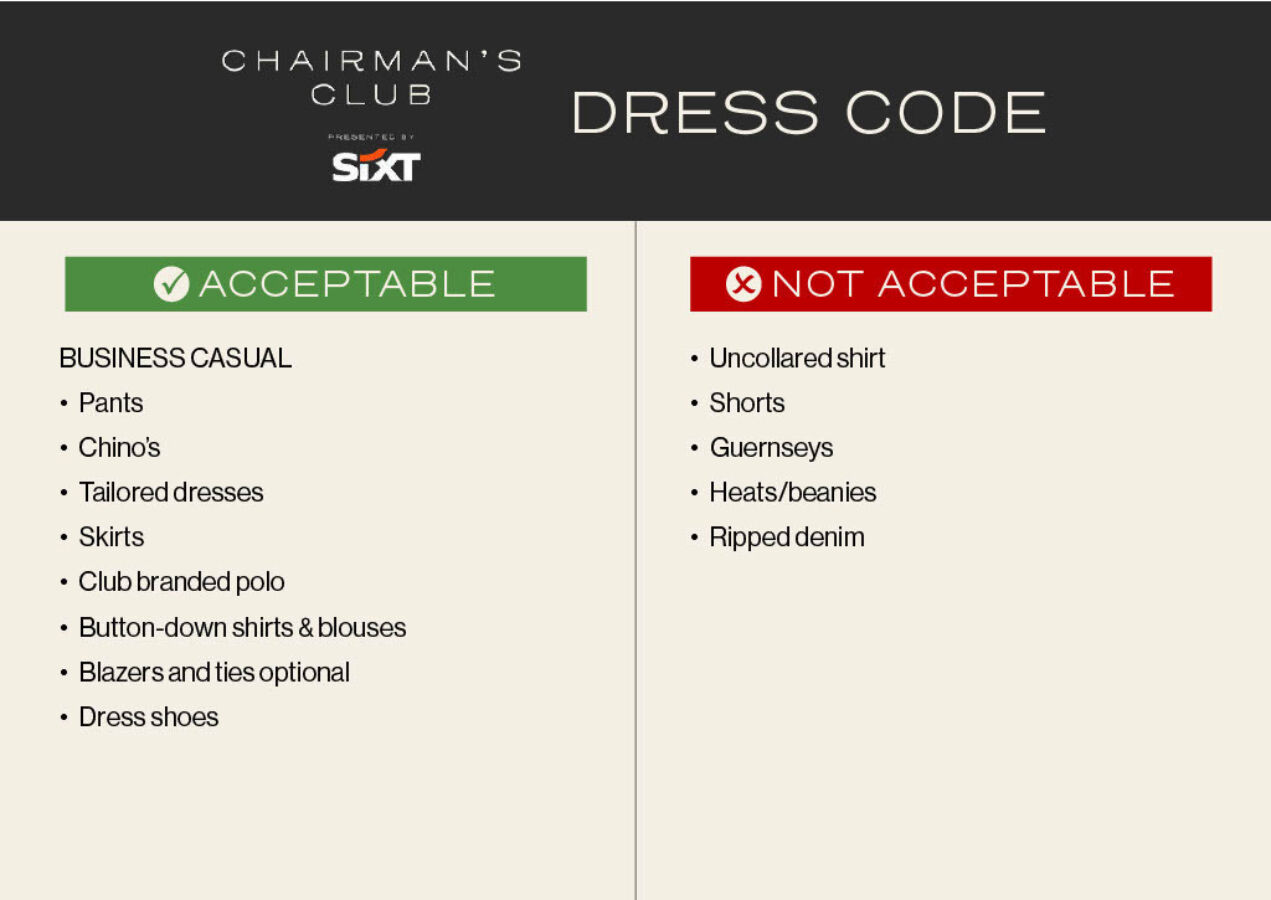Click the SIXT logo
Image resolution: width=1271 pixels, height=900 pixels.
[x=376, y=166]
